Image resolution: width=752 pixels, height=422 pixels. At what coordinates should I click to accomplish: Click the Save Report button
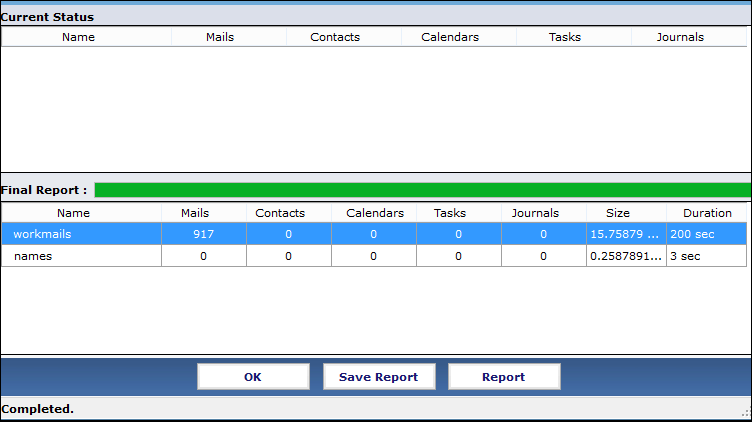tap(379, 376)
